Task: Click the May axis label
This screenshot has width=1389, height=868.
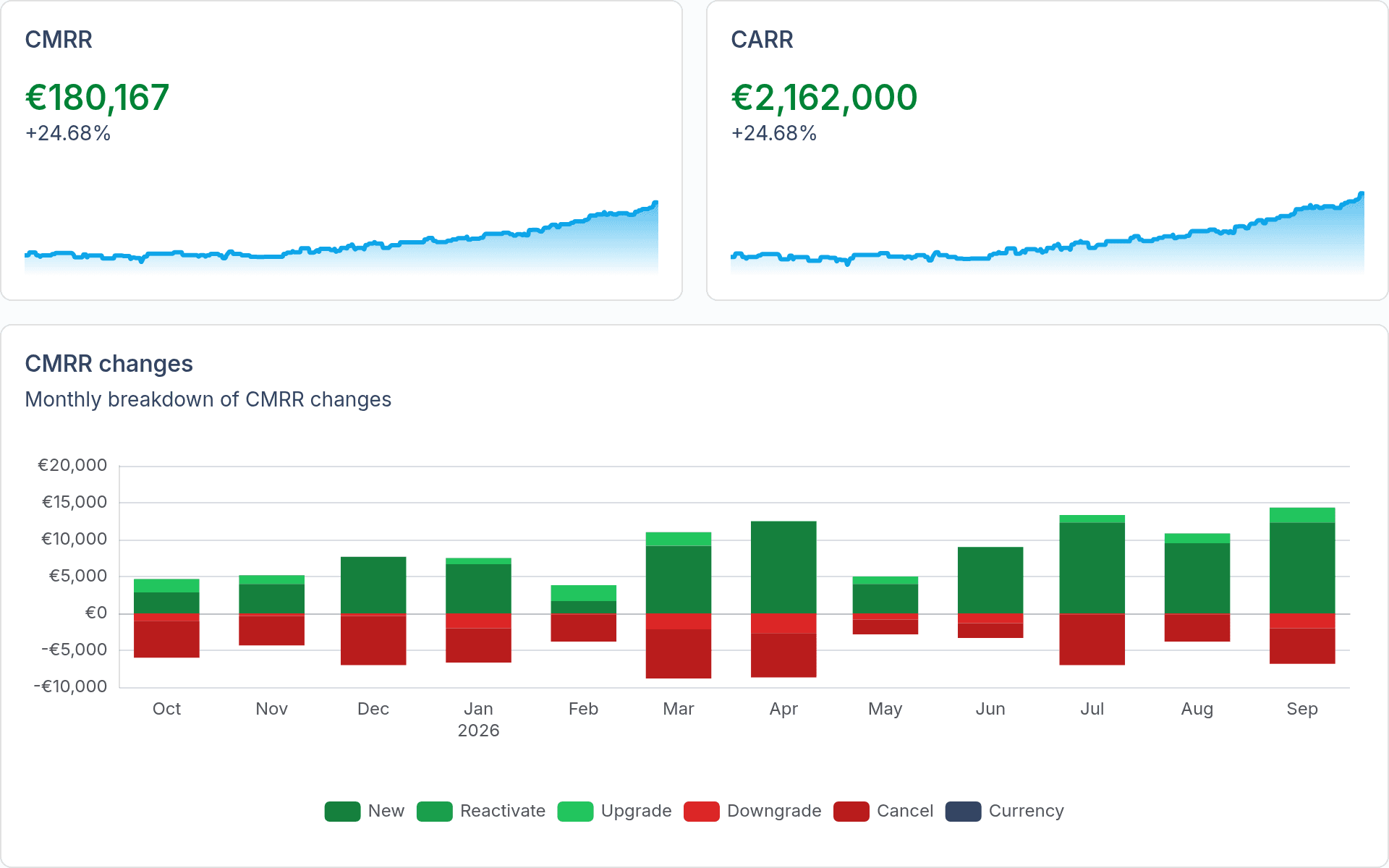Action: 885,710
